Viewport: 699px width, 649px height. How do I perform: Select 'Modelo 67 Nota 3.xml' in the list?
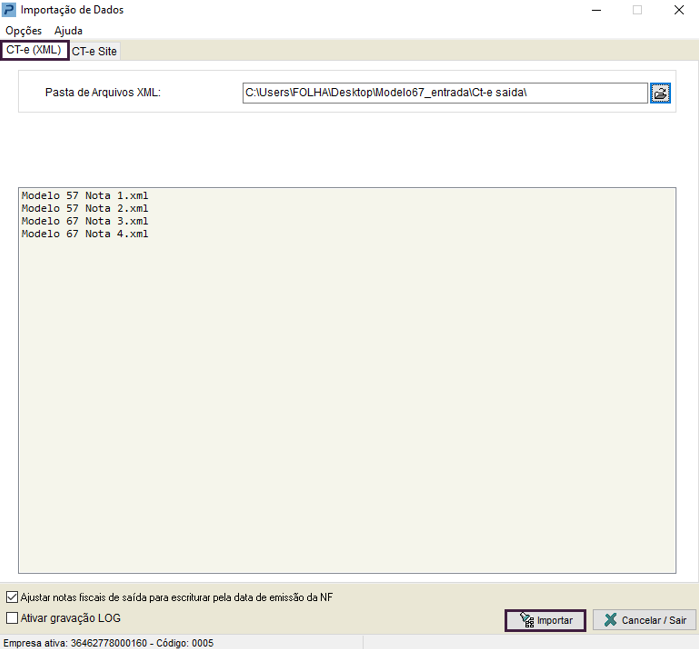85,221
